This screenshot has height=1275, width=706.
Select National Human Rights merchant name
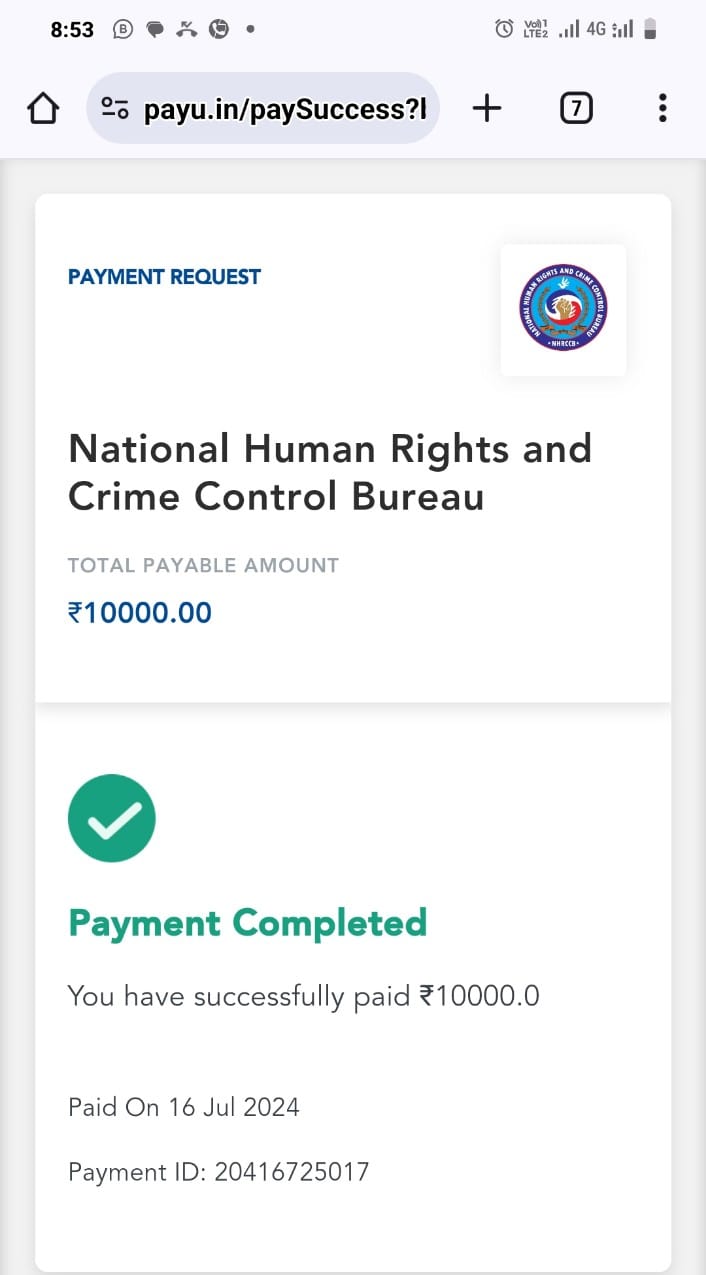click(329, 472)
